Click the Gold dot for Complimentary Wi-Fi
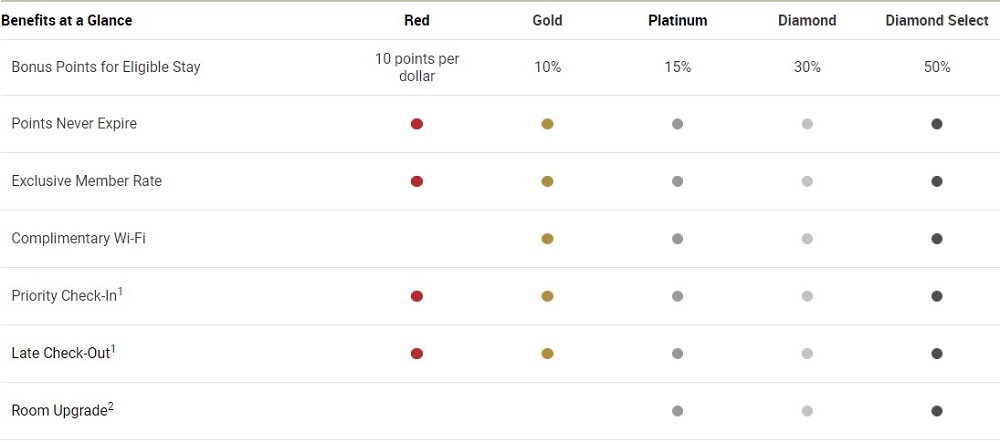The height and width of the screenshot is (442, 1000). [x=547, y=239]
